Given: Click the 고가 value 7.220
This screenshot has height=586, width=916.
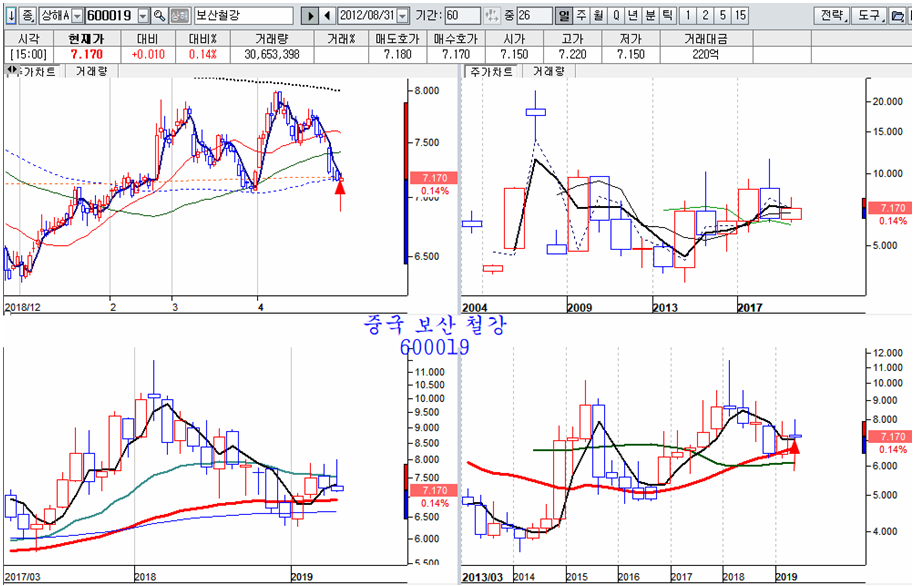Looking at the screenshot, I should pos(572,54).
